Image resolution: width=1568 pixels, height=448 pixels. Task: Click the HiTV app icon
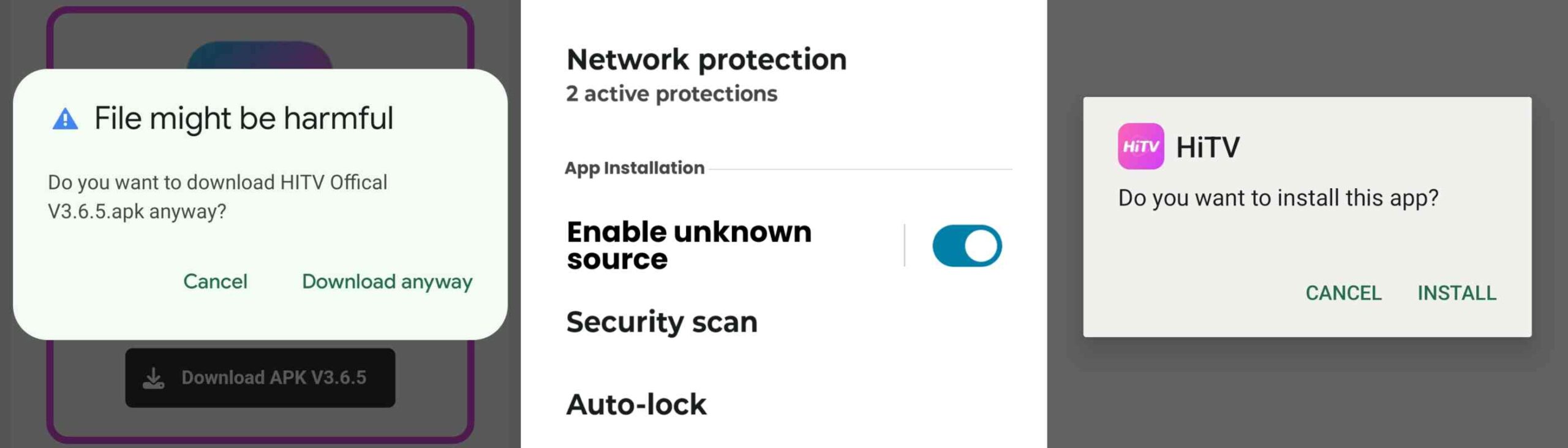1140,146
